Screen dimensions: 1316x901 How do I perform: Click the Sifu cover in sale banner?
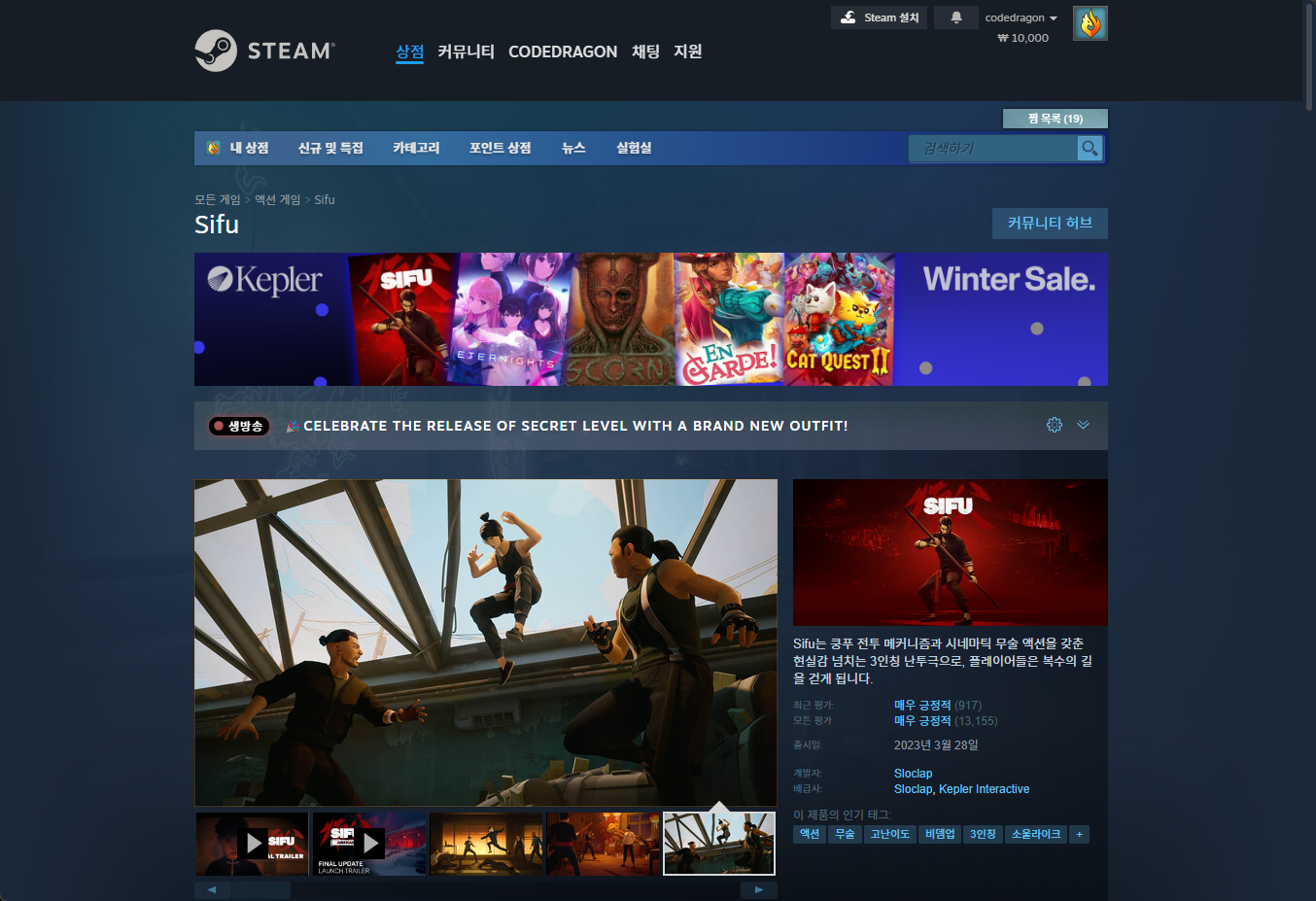pyautogui.click(x=403, y=319)
